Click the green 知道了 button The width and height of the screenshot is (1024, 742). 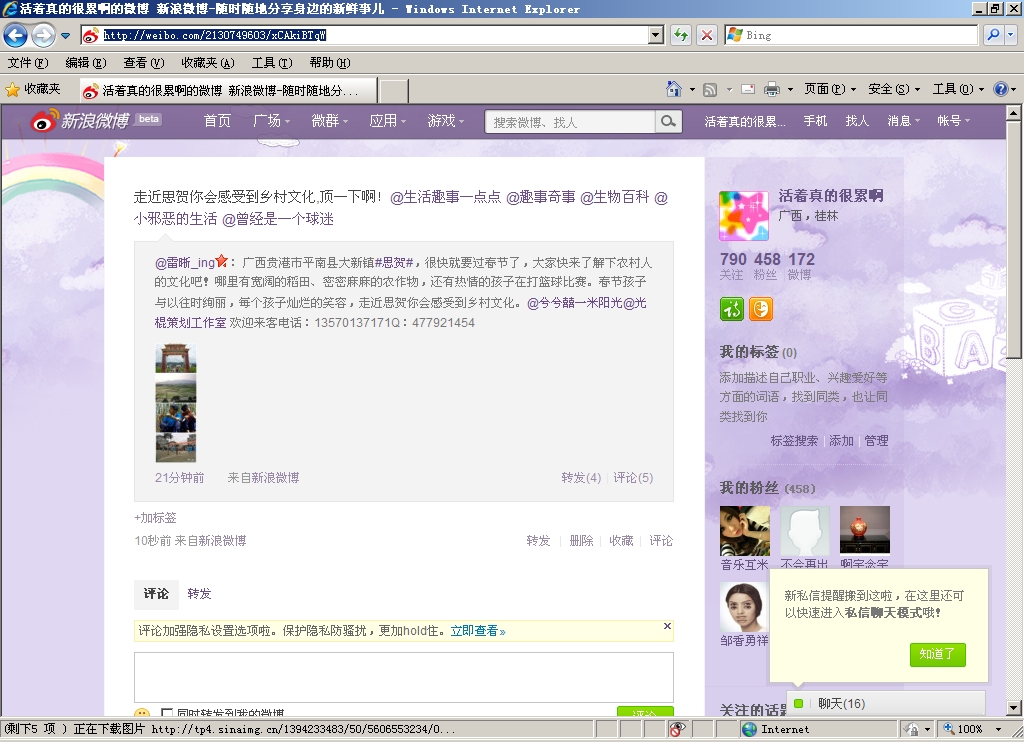tap(937, 655)
